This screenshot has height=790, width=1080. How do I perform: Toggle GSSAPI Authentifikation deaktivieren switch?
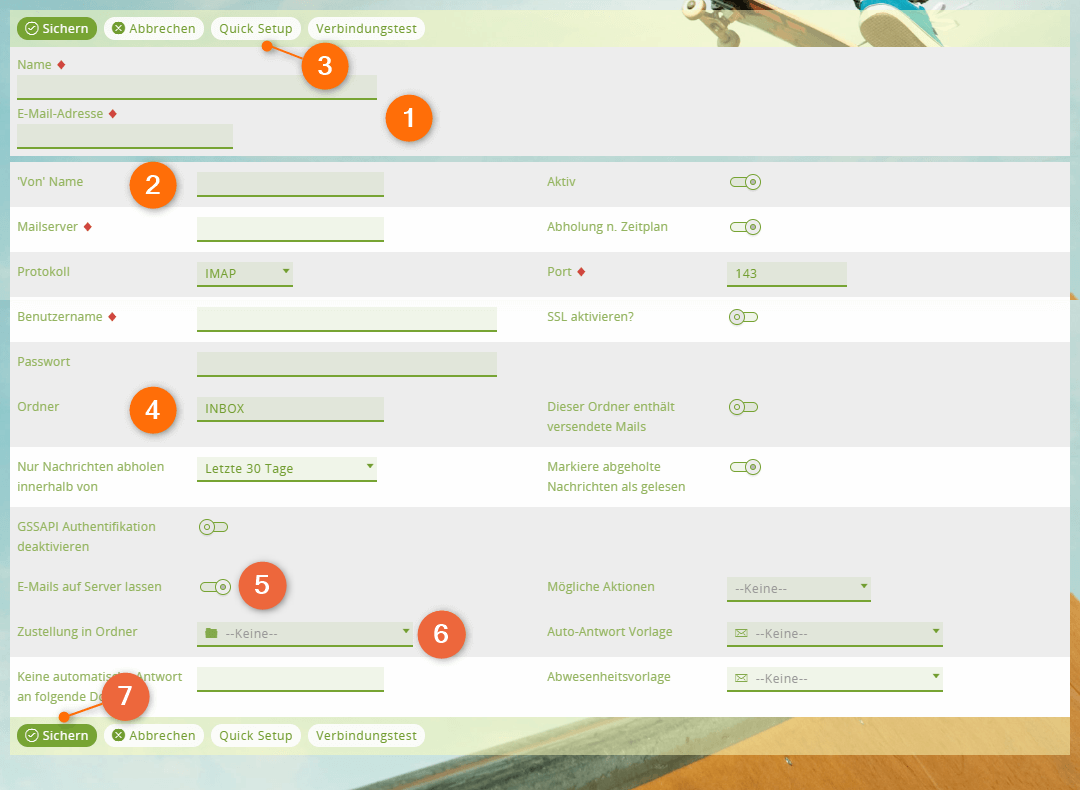(214, 527)
